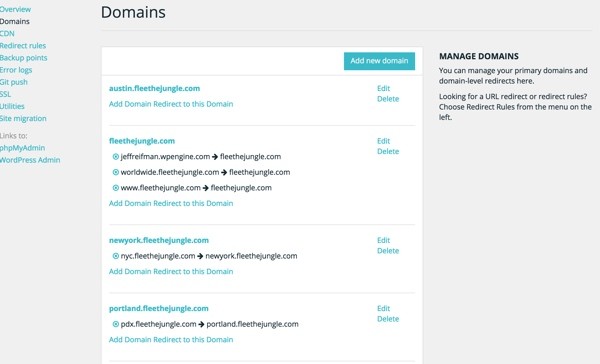
Task: Click the MANAGE DOMAINS heading
Action: [479, 56]
